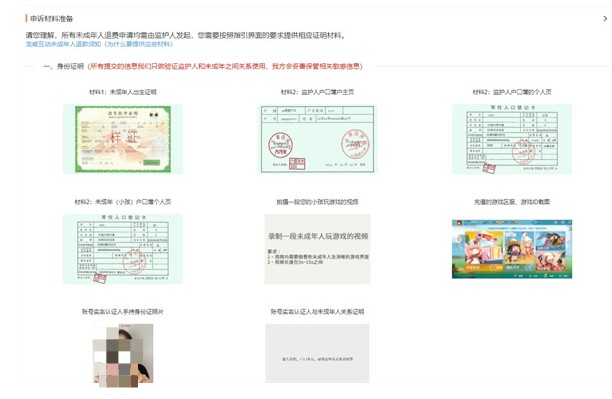Open the pixelated hand-held ID photo sample
Image resolution: width=612 pixels, height=399 pixels.
123,355
